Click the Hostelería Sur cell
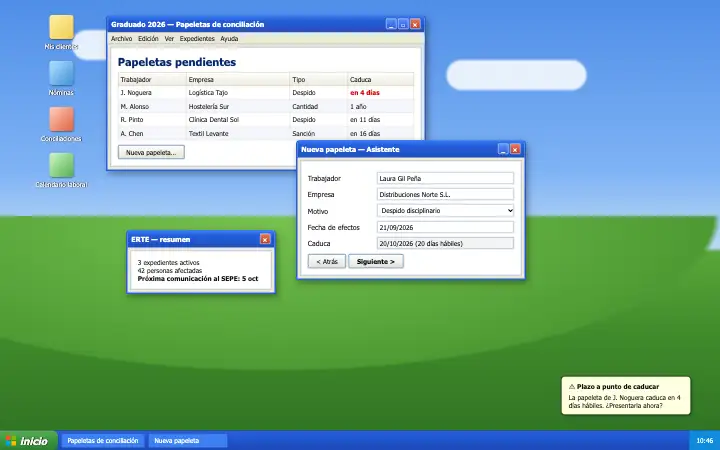Image resolution: width=720 pixels, height=450 pixels. [238, 107]
